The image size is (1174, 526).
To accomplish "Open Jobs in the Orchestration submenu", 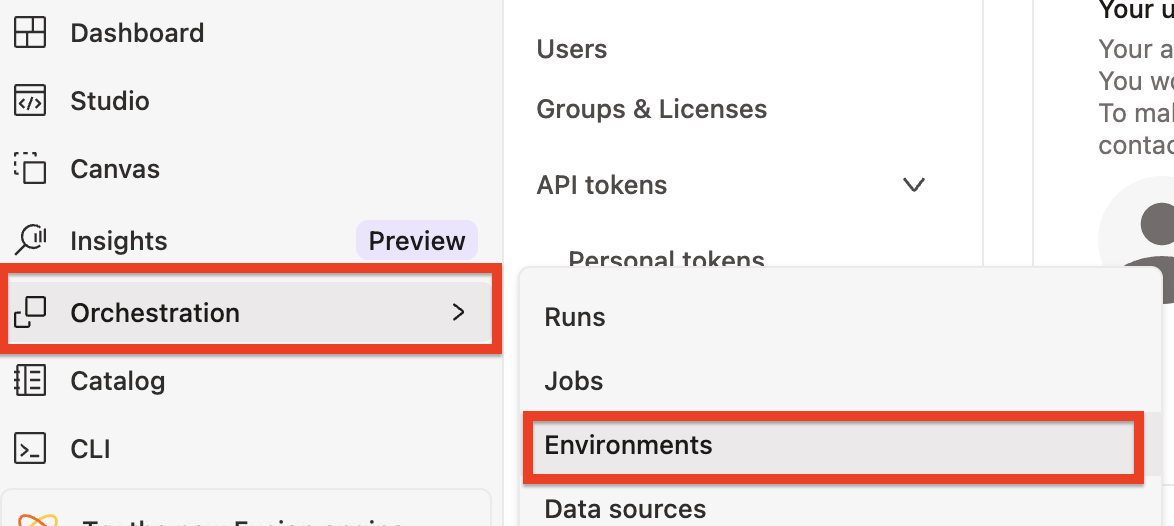I will pyautogui.click(x=574, y=381).
